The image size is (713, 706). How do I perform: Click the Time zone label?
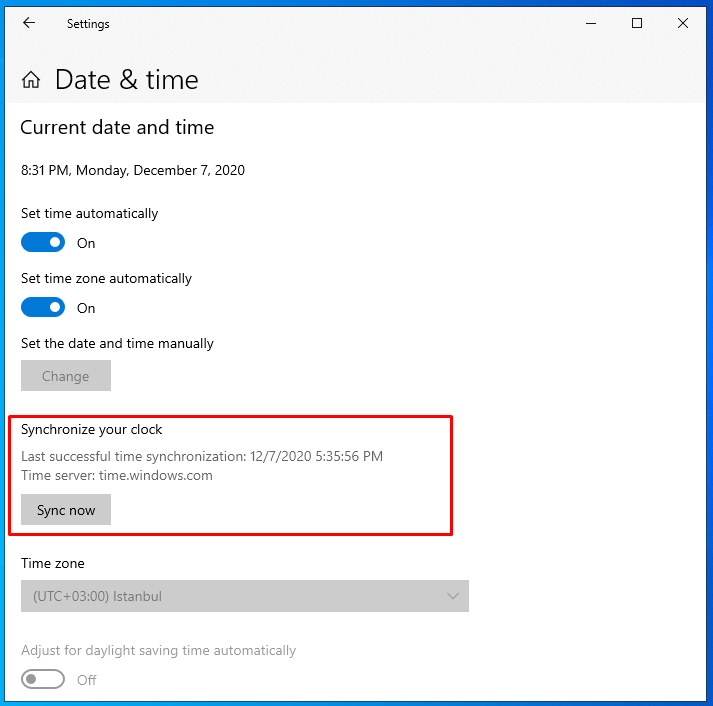click(x=53, y=563)
